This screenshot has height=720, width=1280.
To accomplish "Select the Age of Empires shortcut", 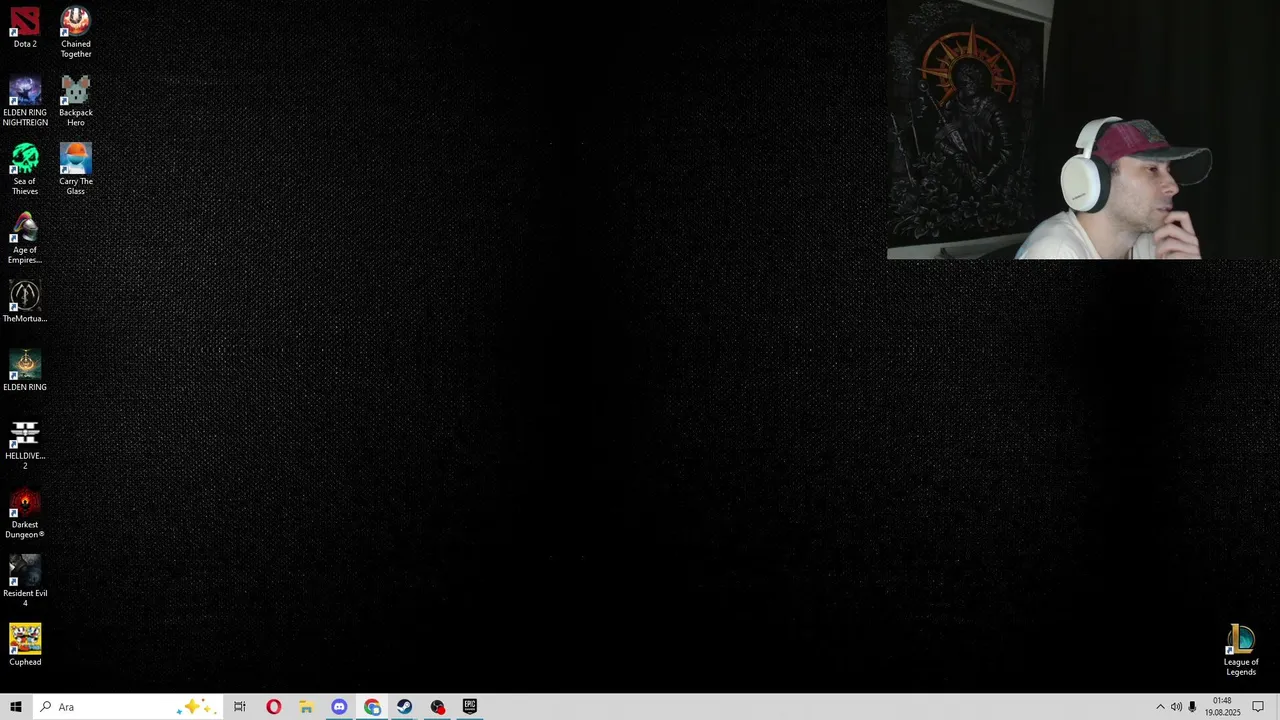I will coord(25,239).
